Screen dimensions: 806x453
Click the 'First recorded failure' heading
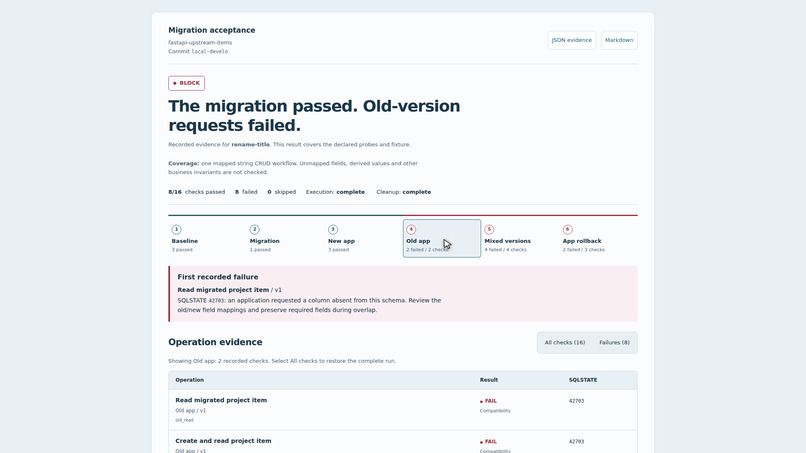coord(218,277)
